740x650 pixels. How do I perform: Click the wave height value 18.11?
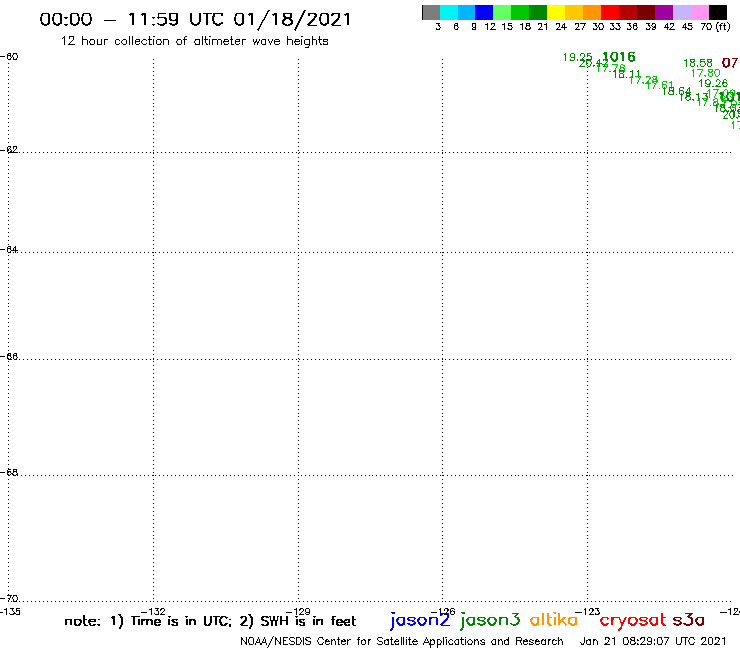pos(627,74)
